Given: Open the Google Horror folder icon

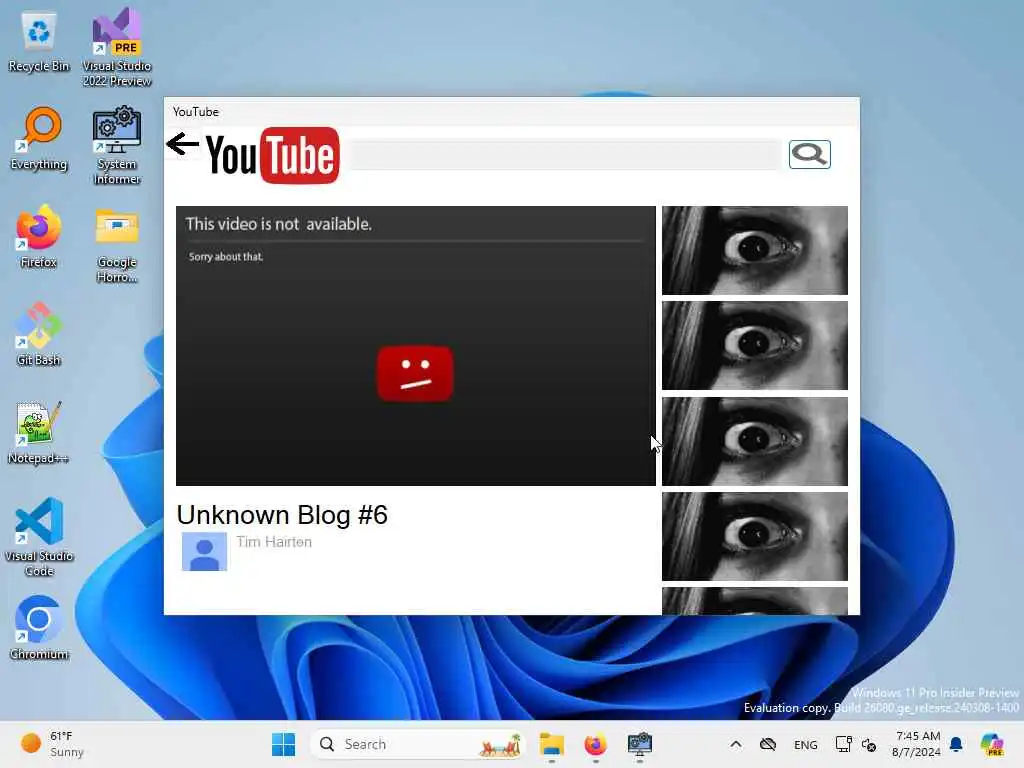Looking at the screenshot, I should [117, 244].
